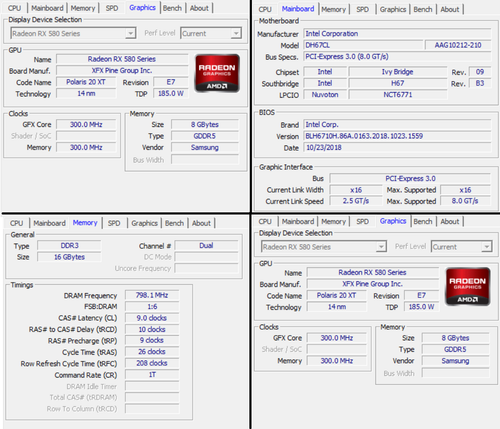The width and height of the screenshot is (500, 429).
Task: Switch to the Graphics tab in the Memory timings panel
Action: pyautogui.click(x=144, y=223)
